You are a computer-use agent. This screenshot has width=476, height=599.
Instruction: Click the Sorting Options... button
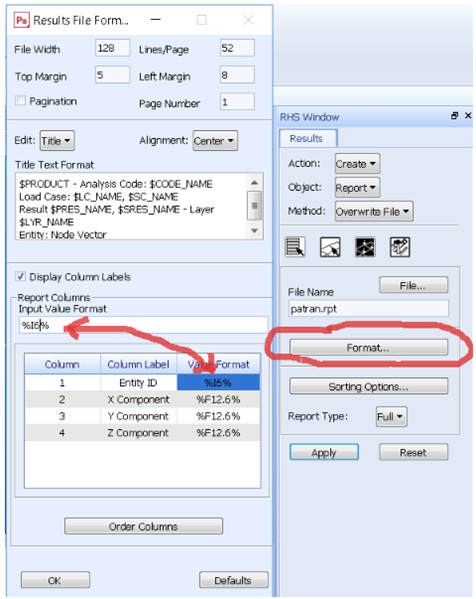369,386
